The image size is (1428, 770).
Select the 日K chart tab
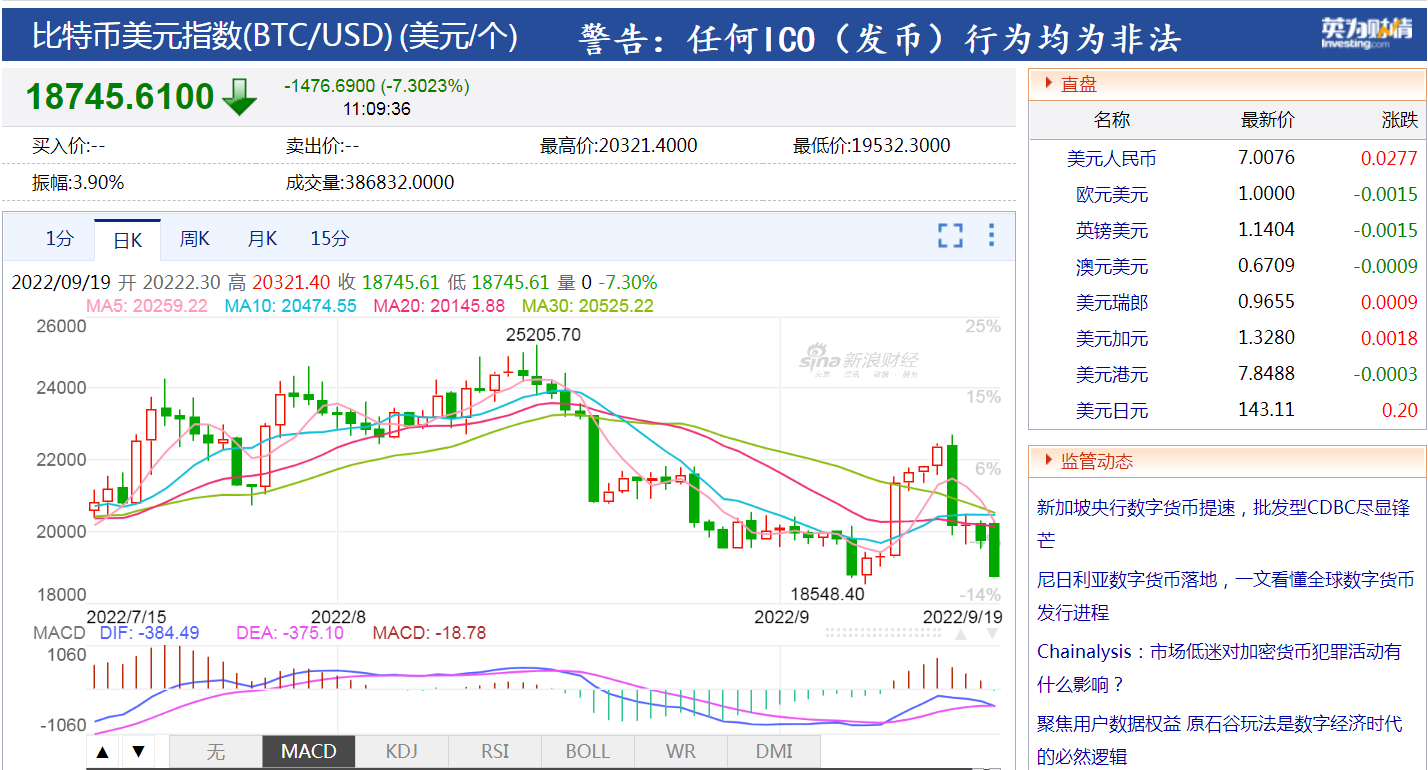coord(128,240)
